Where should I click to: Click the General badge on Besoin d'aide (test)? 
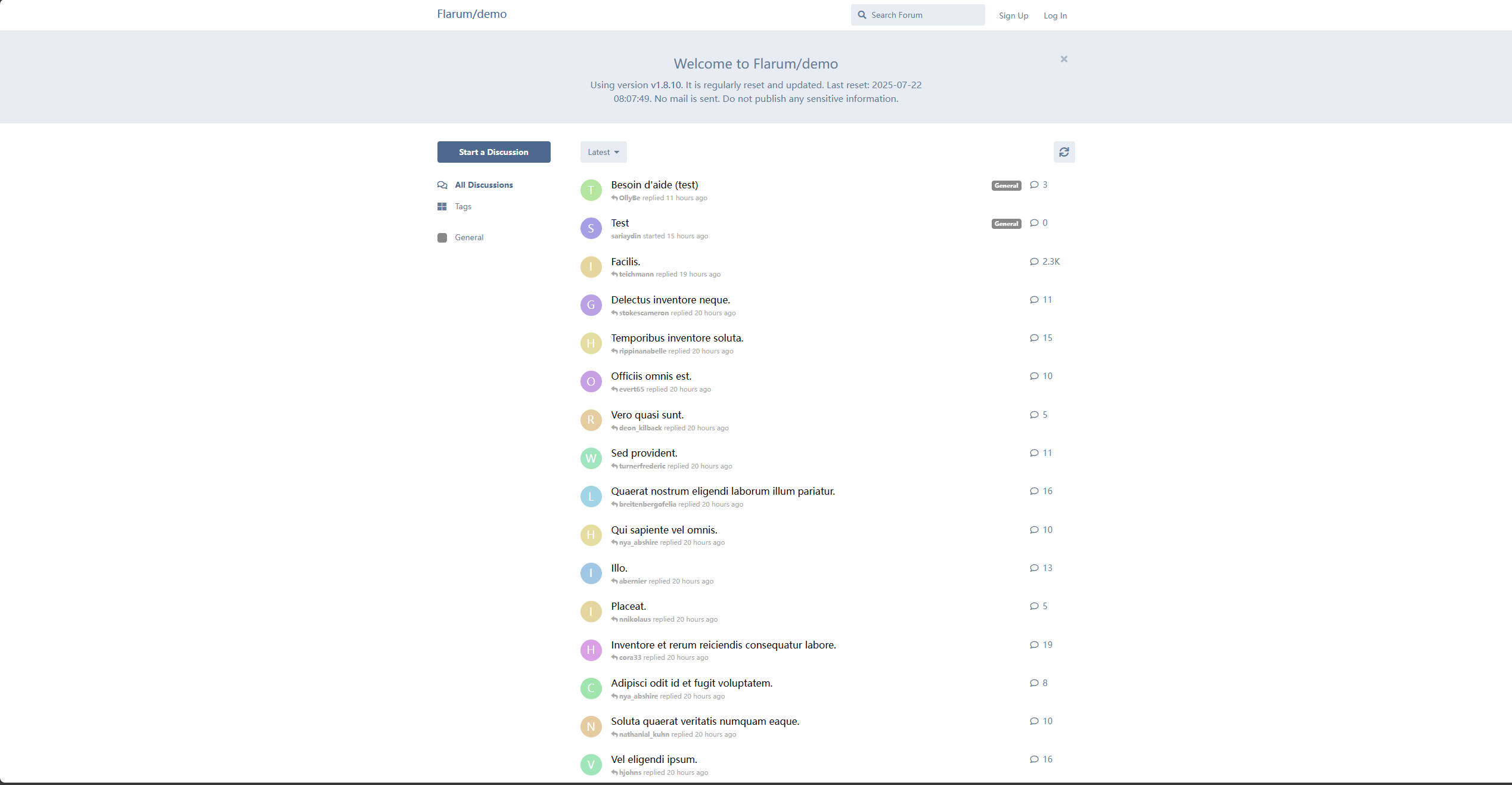[1006, 185]
